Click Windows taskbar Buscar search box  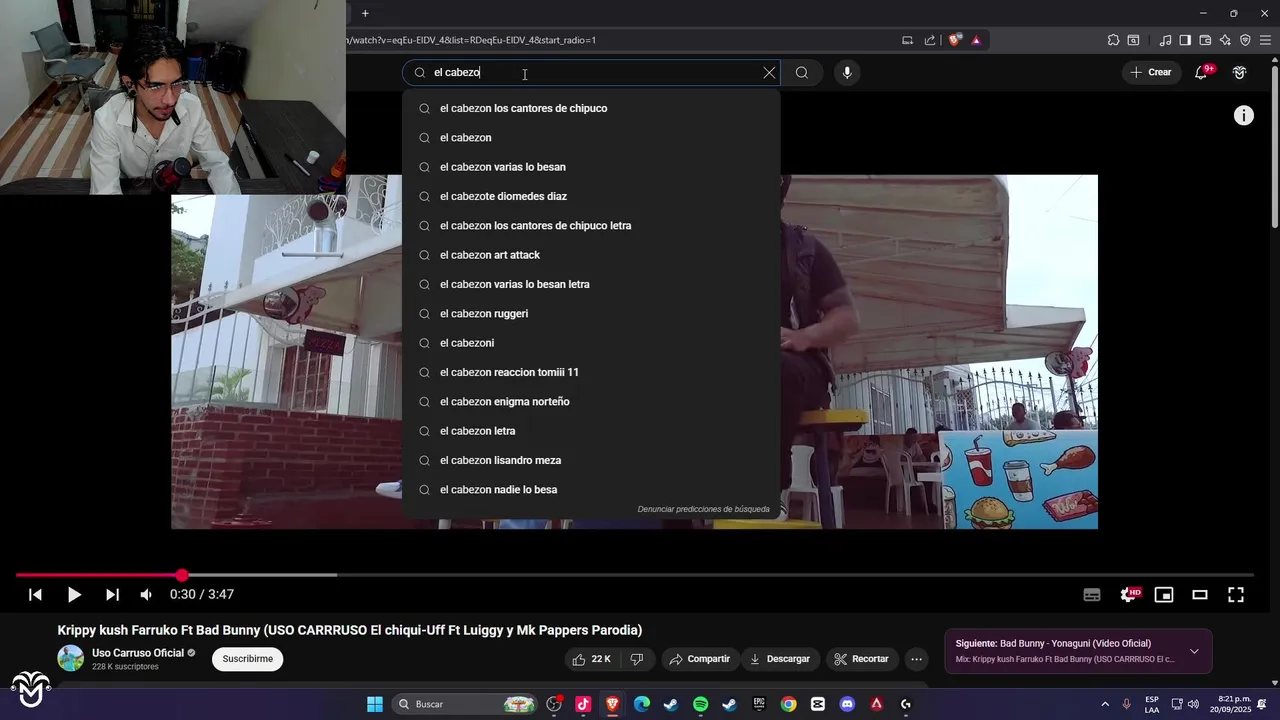pos(464,704)
